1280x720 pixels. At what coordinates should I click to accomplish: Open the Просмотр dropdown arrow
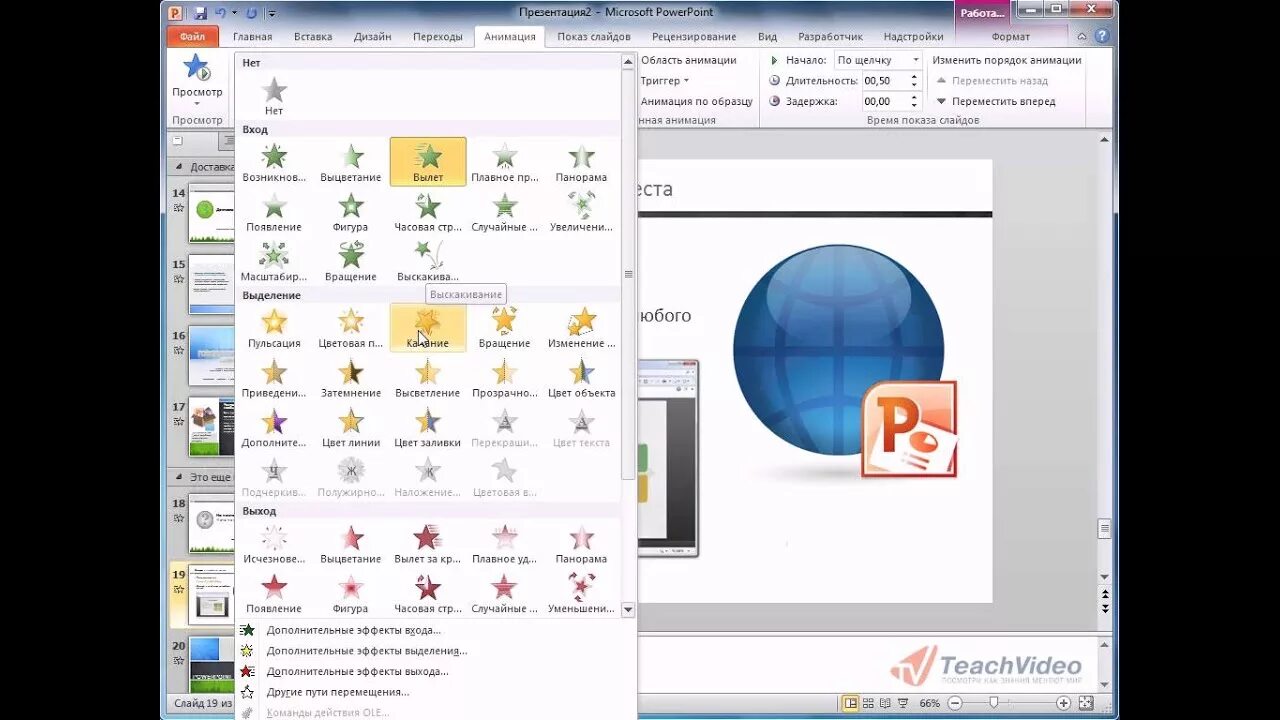tap(197, 103)
